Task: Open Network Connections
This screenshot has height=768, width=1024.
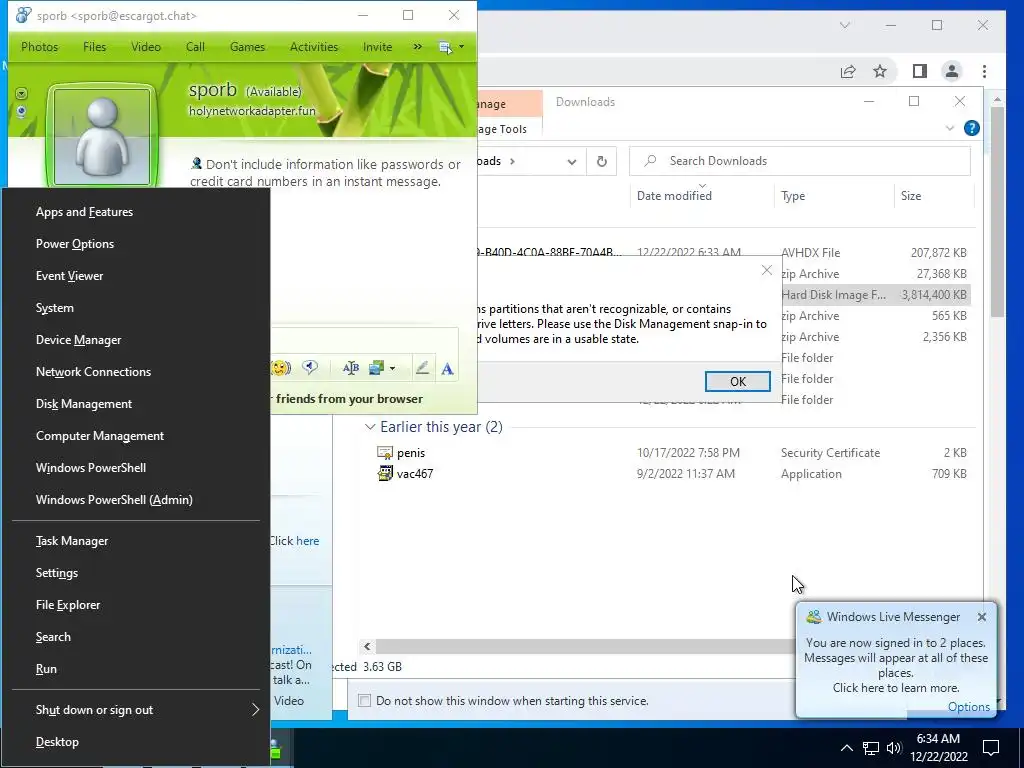Action: 93,372
